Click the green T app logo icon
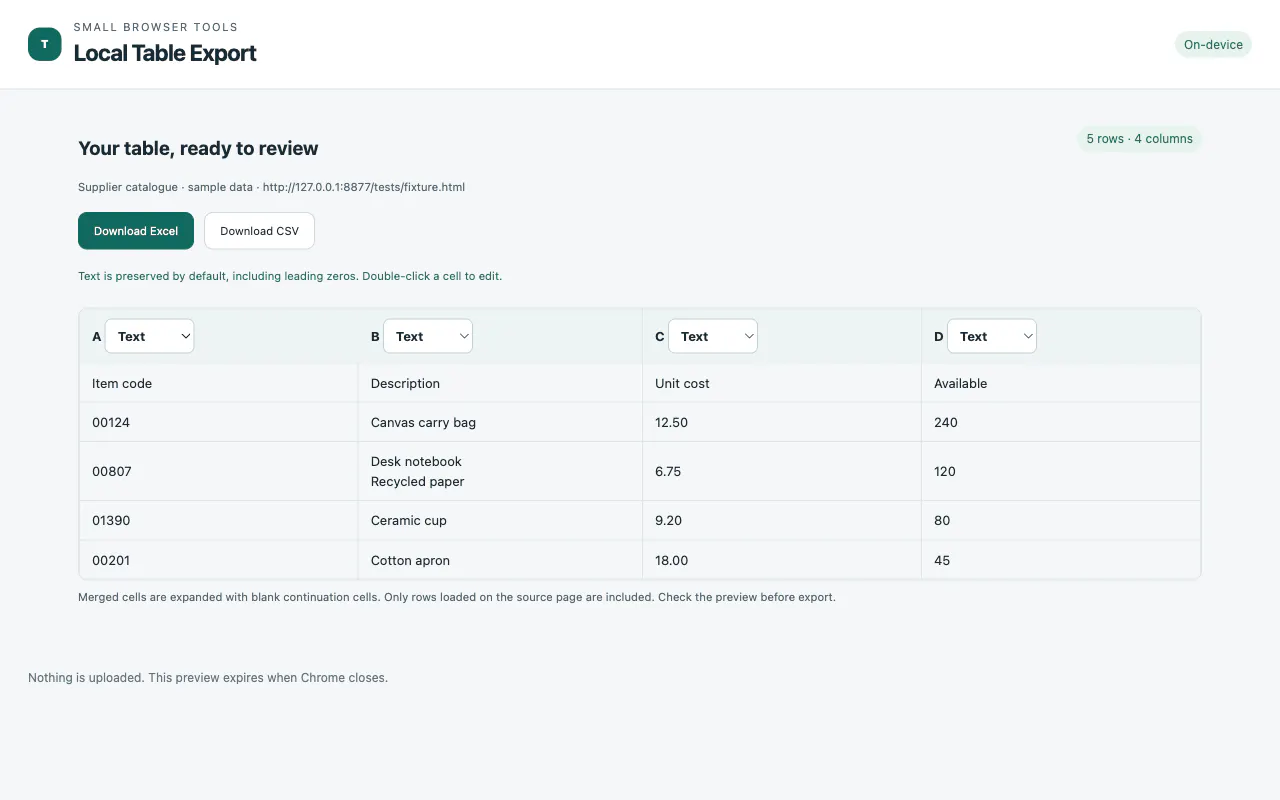Screen dimensions: 1280x800 tap(45, 44)
